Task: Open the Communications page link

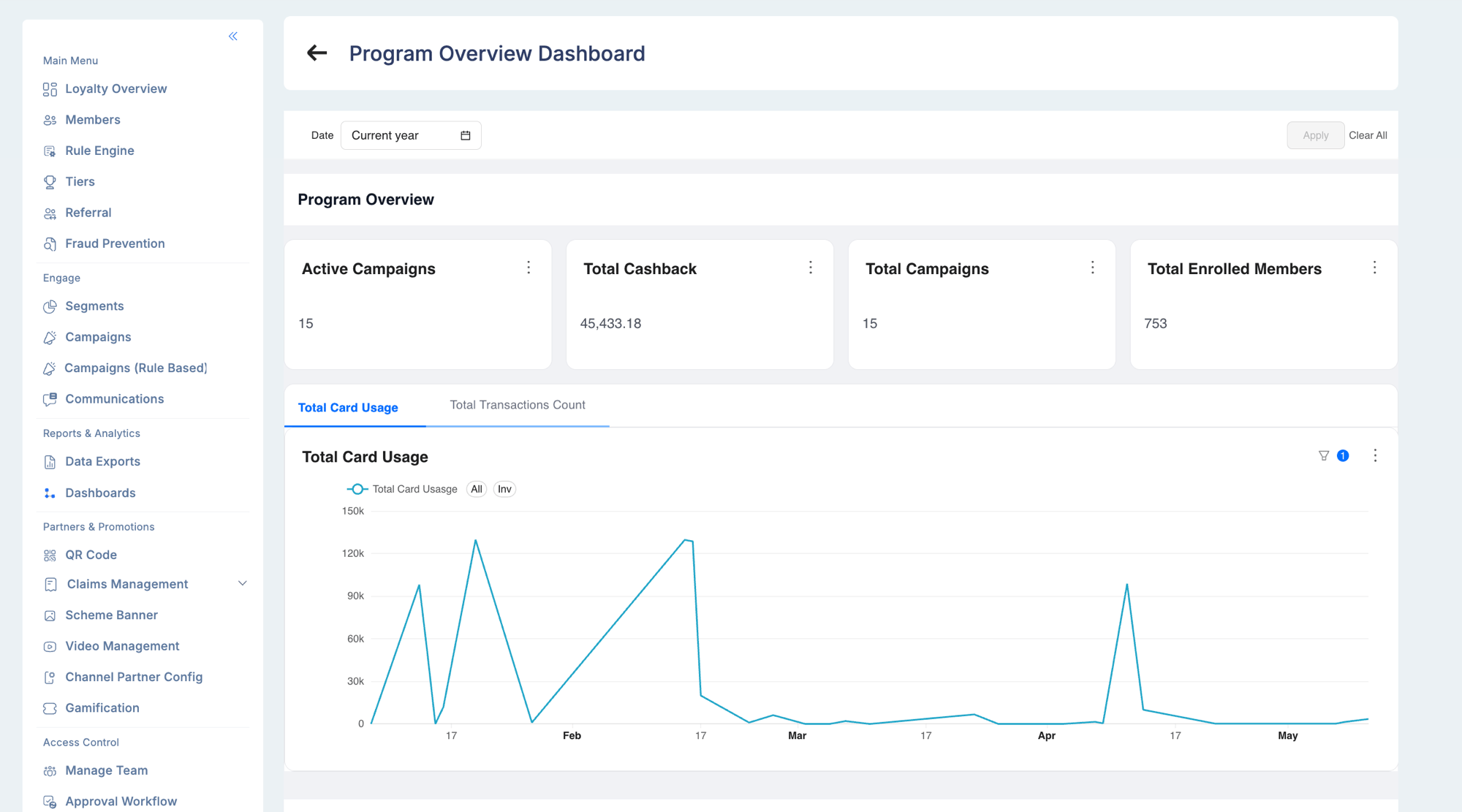Action: tap(115, 398)
